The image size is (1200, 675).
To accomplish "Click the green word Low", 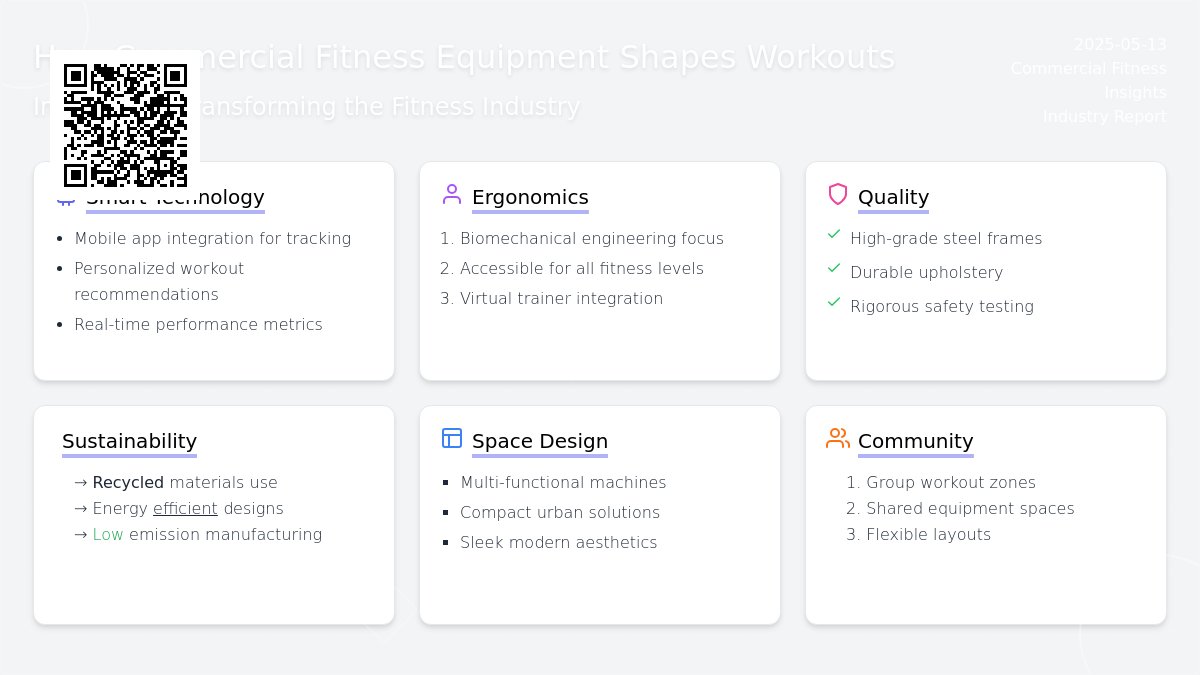I will (108, 535).
